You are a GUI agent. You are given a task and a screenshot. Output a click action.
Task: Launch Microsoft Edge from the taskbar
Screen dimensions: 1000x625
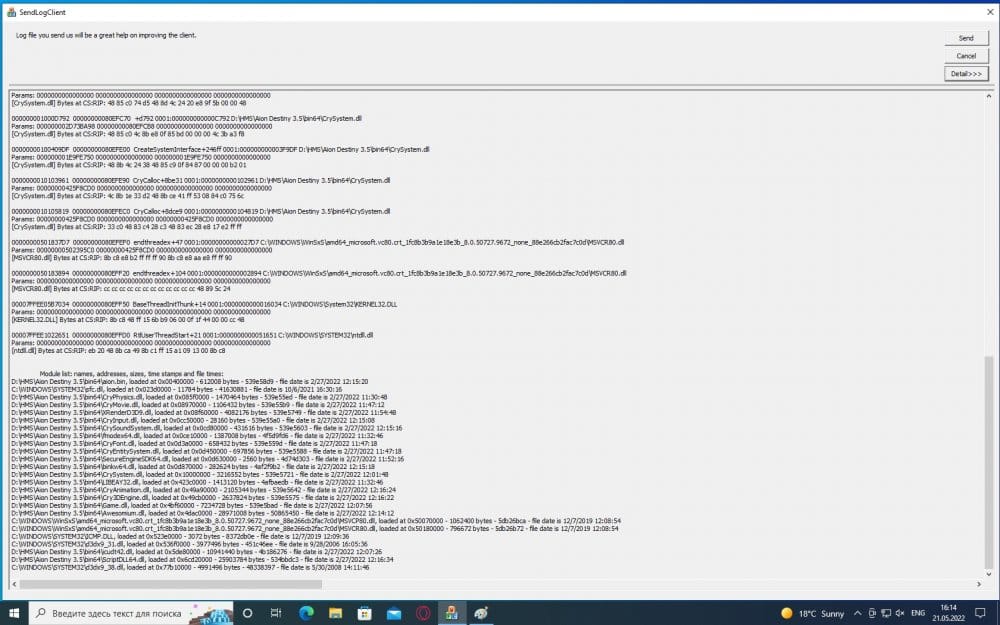click(306, 612)
